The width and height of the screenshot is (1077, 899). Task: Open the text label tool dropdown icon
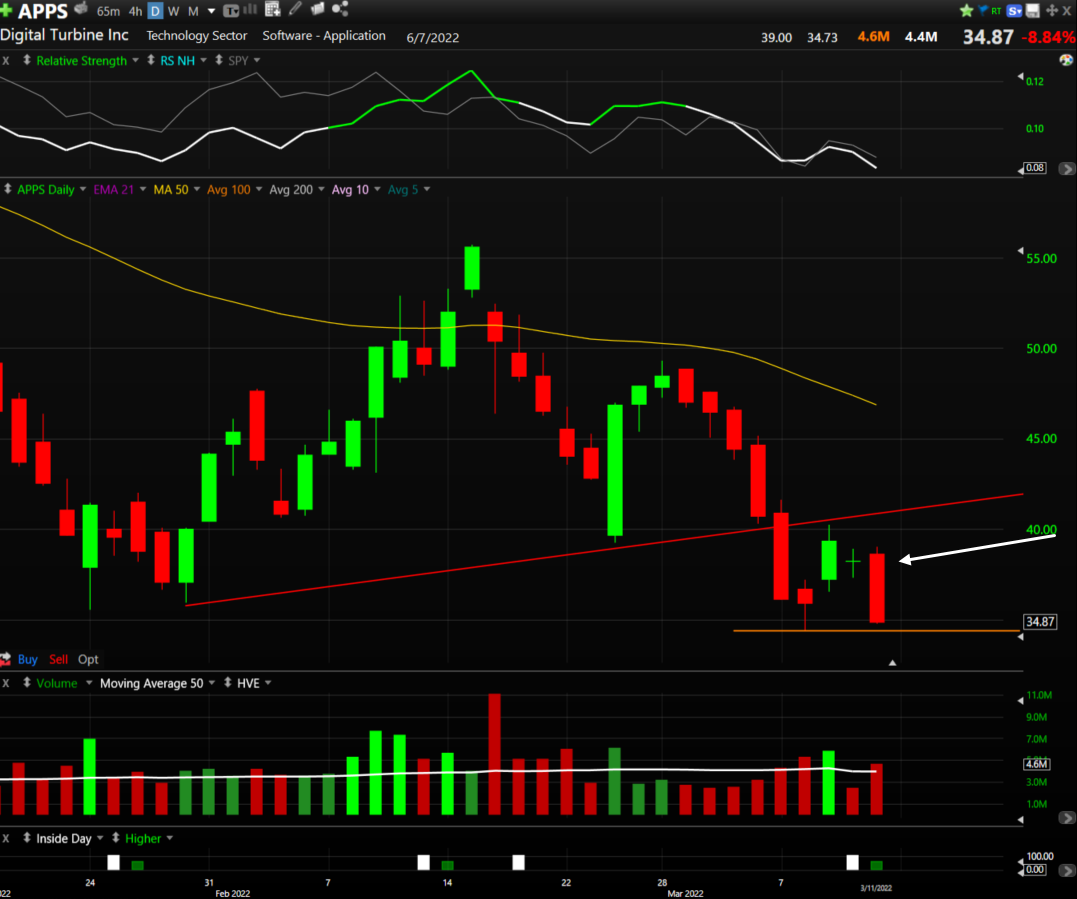point(231,10)
